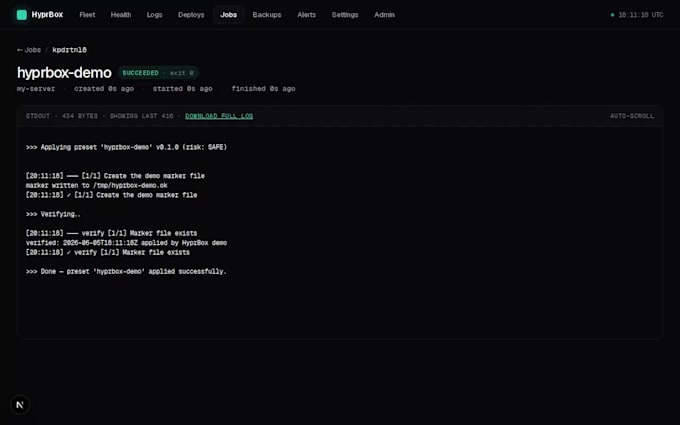
Task: Go to the Admin section
Action: click(384, 15)
